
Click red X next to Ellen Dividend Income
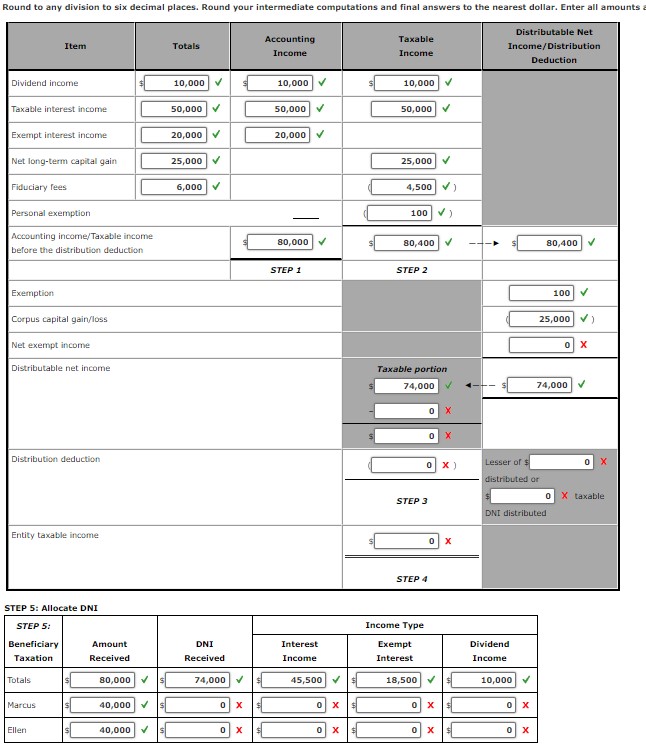(526, 729)
